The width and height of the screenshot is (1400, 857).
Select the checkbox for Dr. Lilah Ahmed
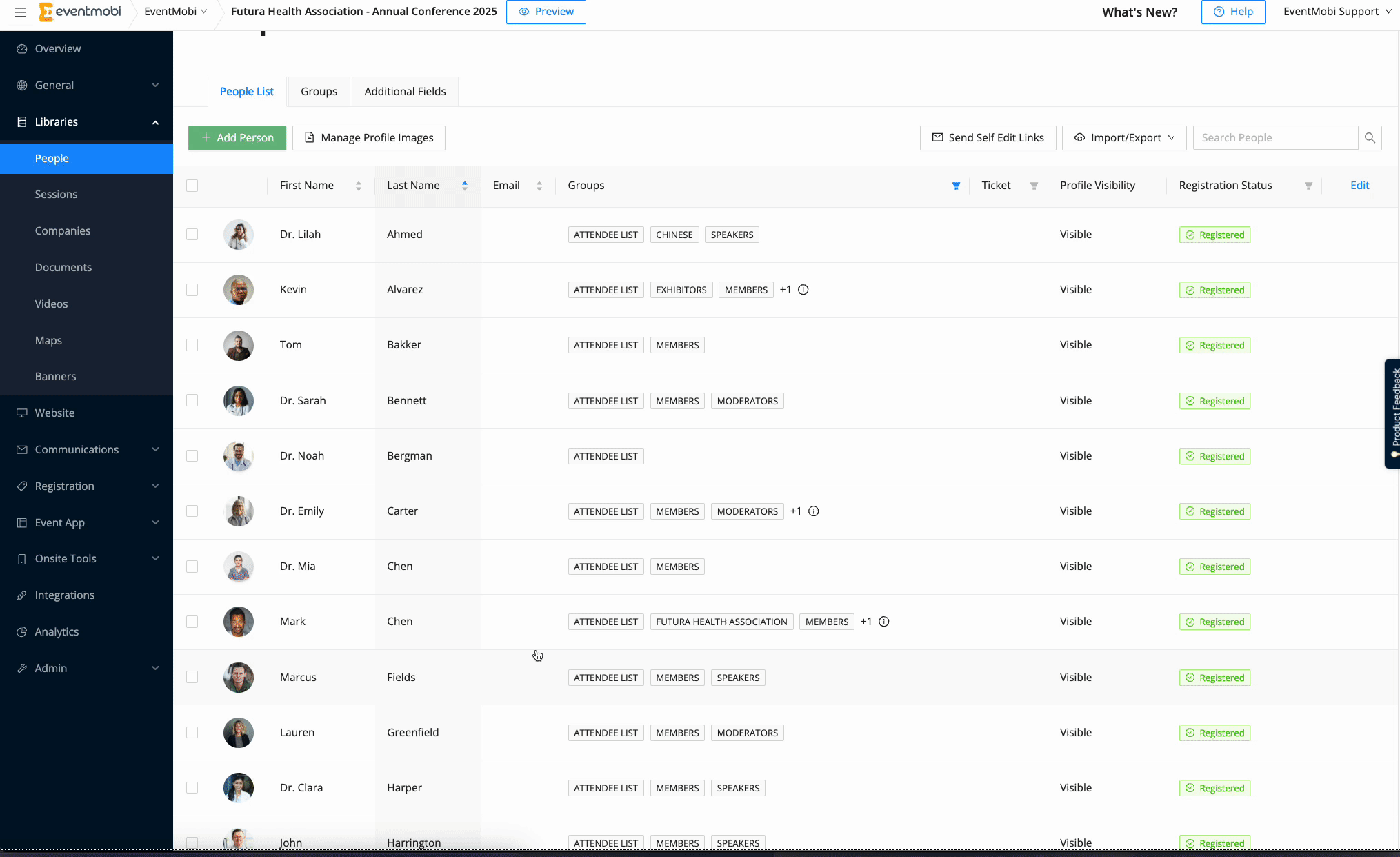(x=192, y=235)
